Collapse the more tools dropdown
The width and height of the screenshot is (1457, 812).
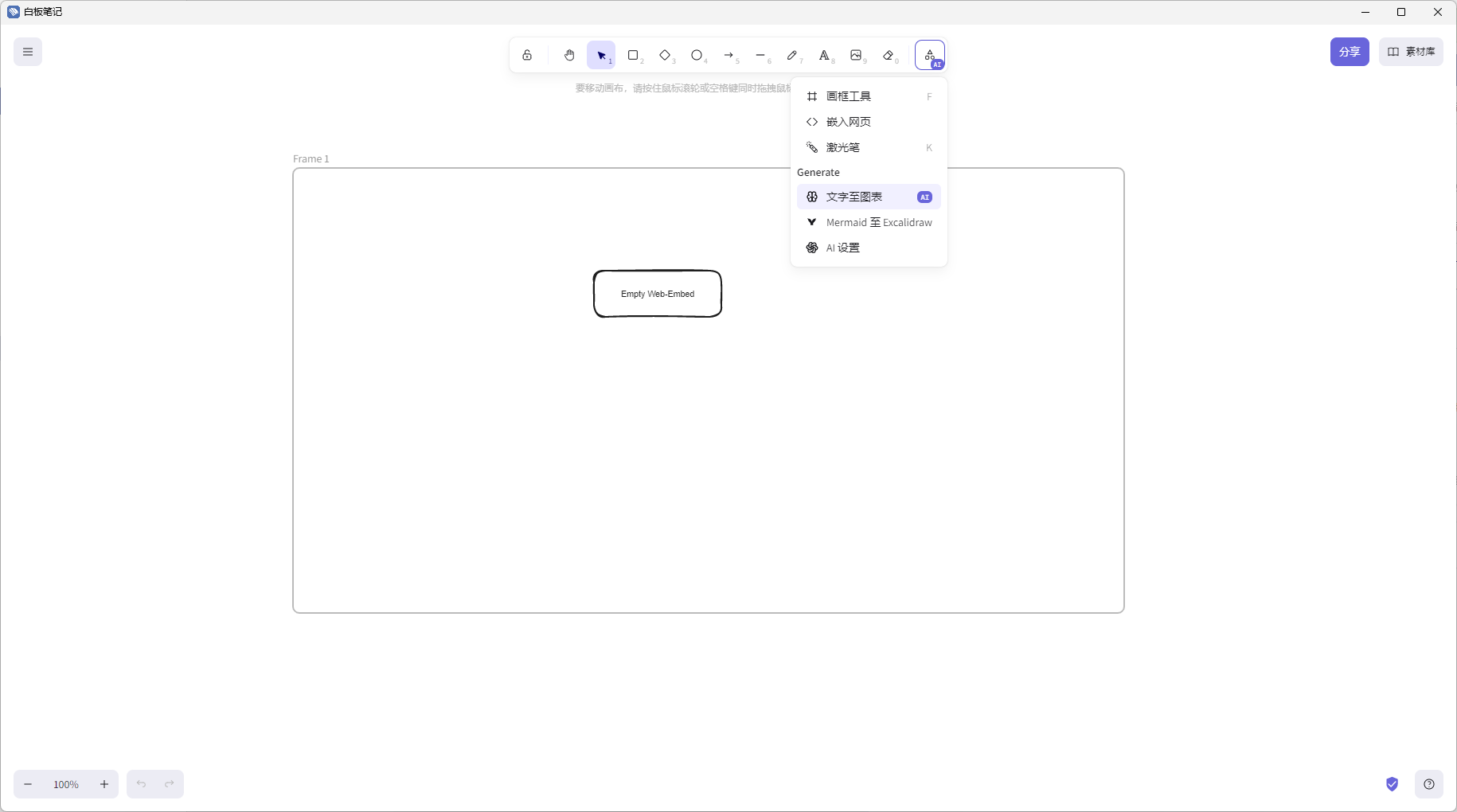[930, 55]
